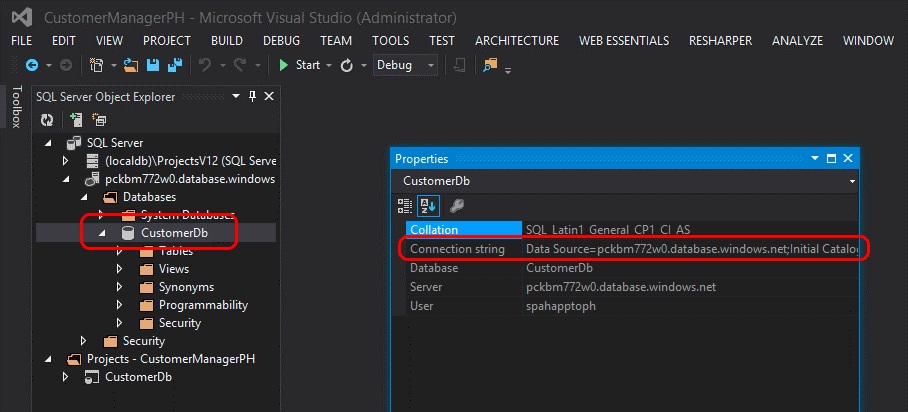This screenshot has height=412, width=908.
Task: Click the Undo arrow icon
Action: [204, 65]
